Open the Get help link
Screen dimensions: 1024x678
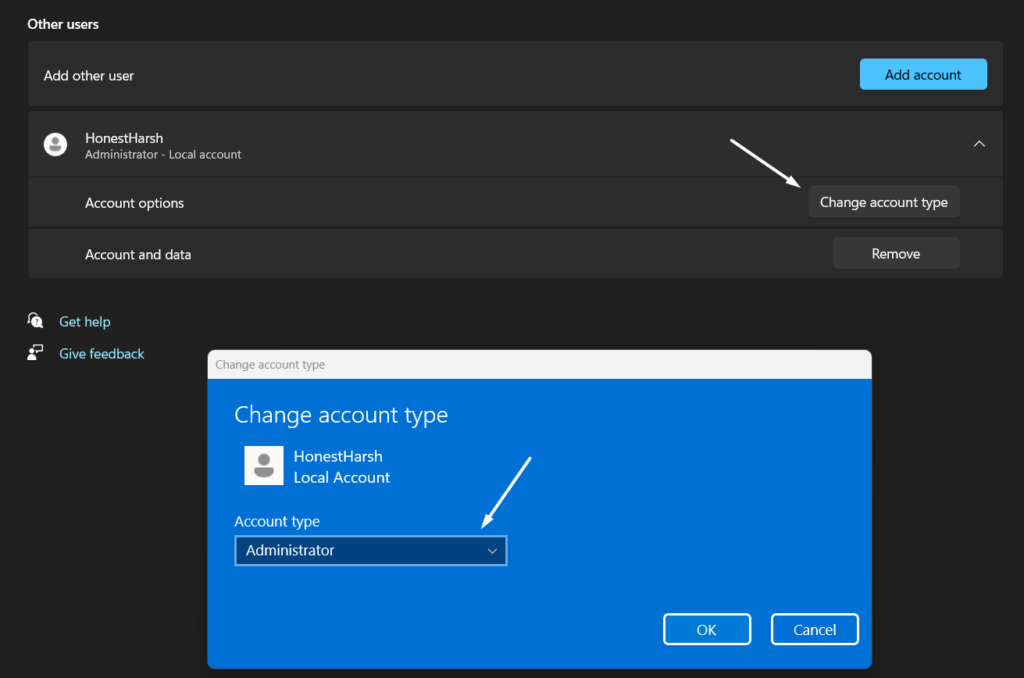[x=85, y=322]
